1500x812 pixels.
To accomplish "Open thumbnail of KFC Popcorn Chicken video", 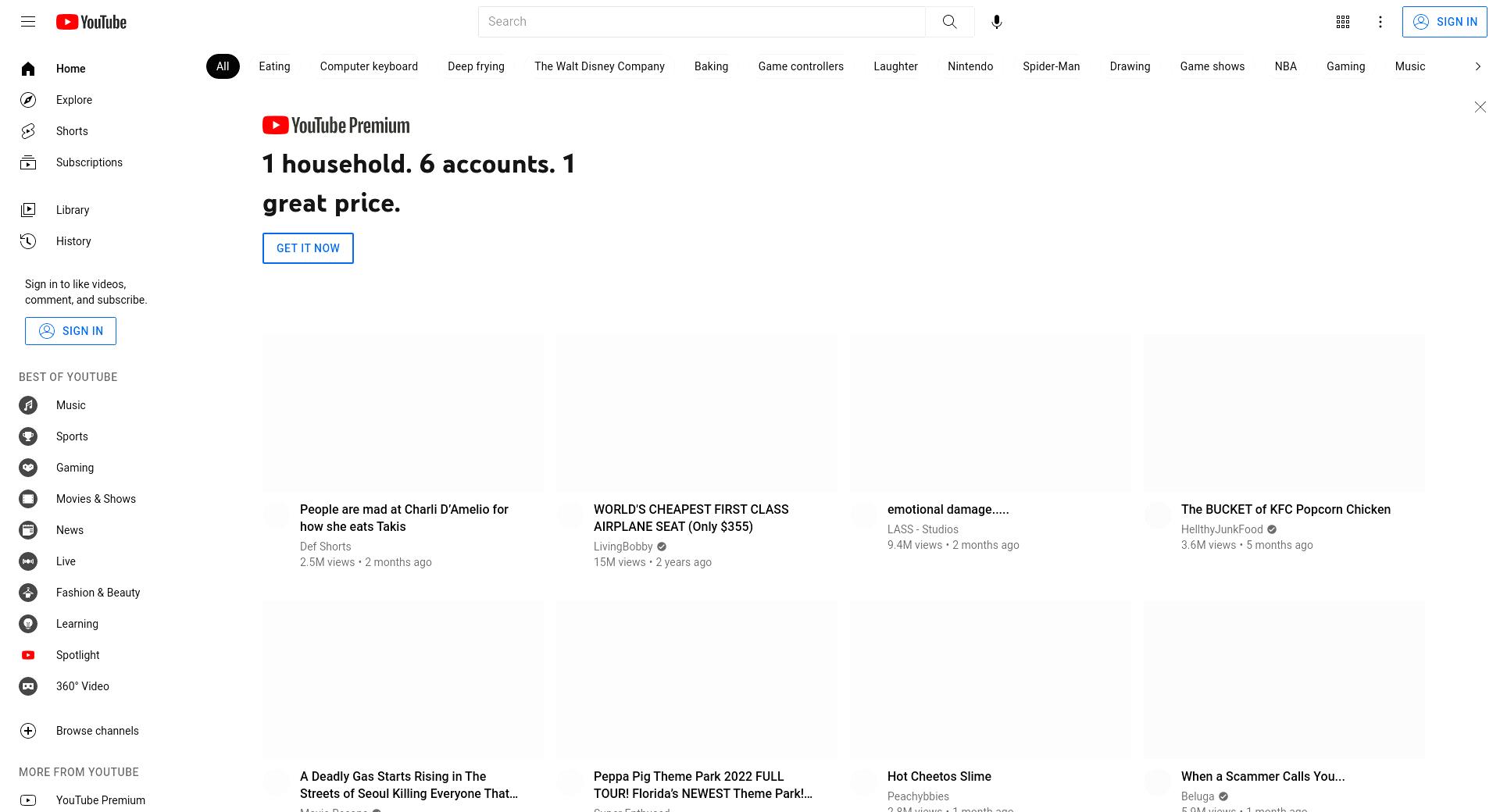I will pyautogui.click(x=1284, y=413).
